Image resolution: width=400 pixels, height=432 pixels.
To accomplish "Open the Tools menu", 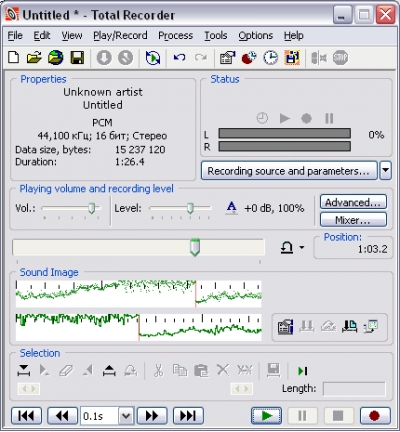I will (215, 35).
